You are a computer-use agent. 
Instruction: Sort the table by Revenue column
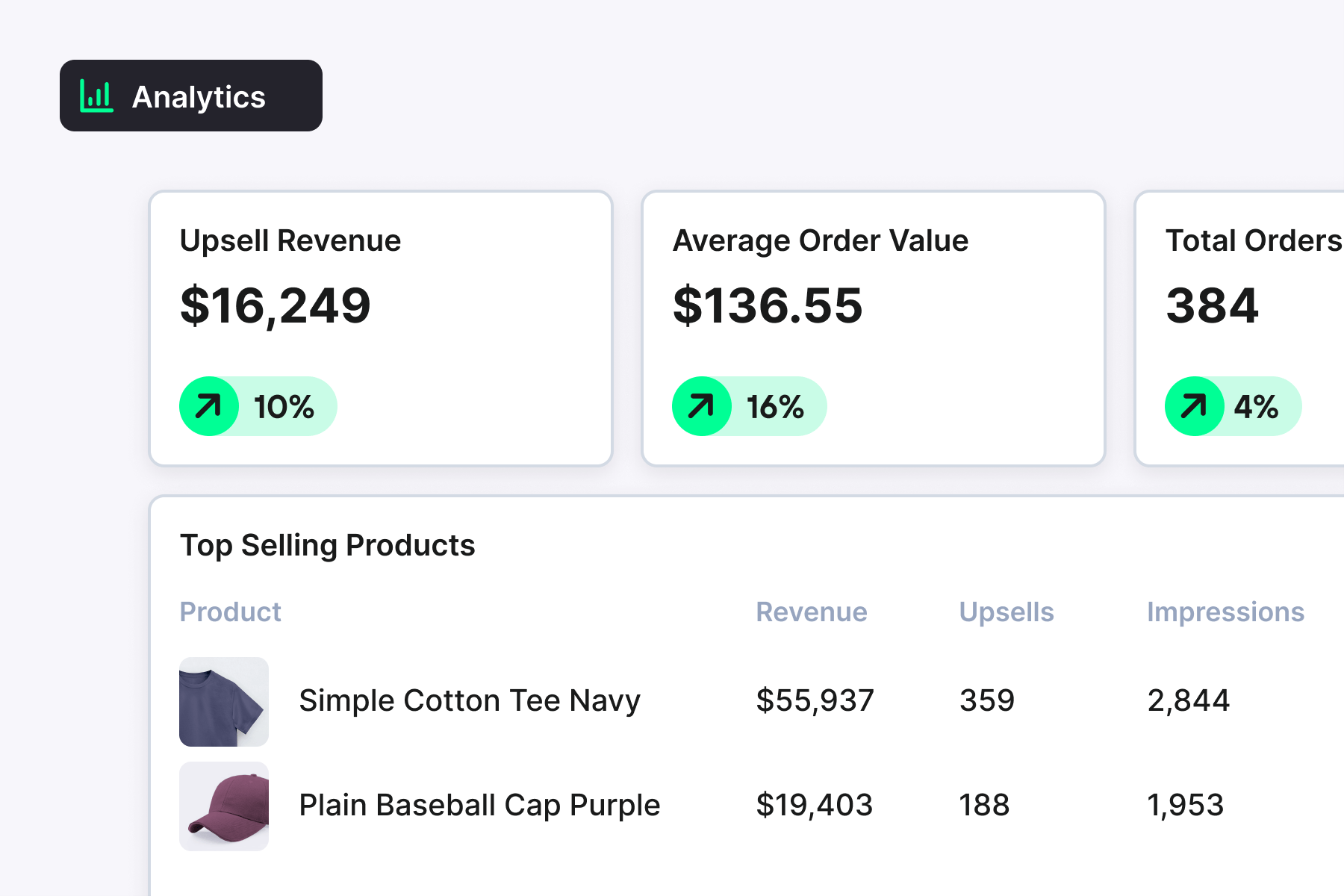[812, 612]
